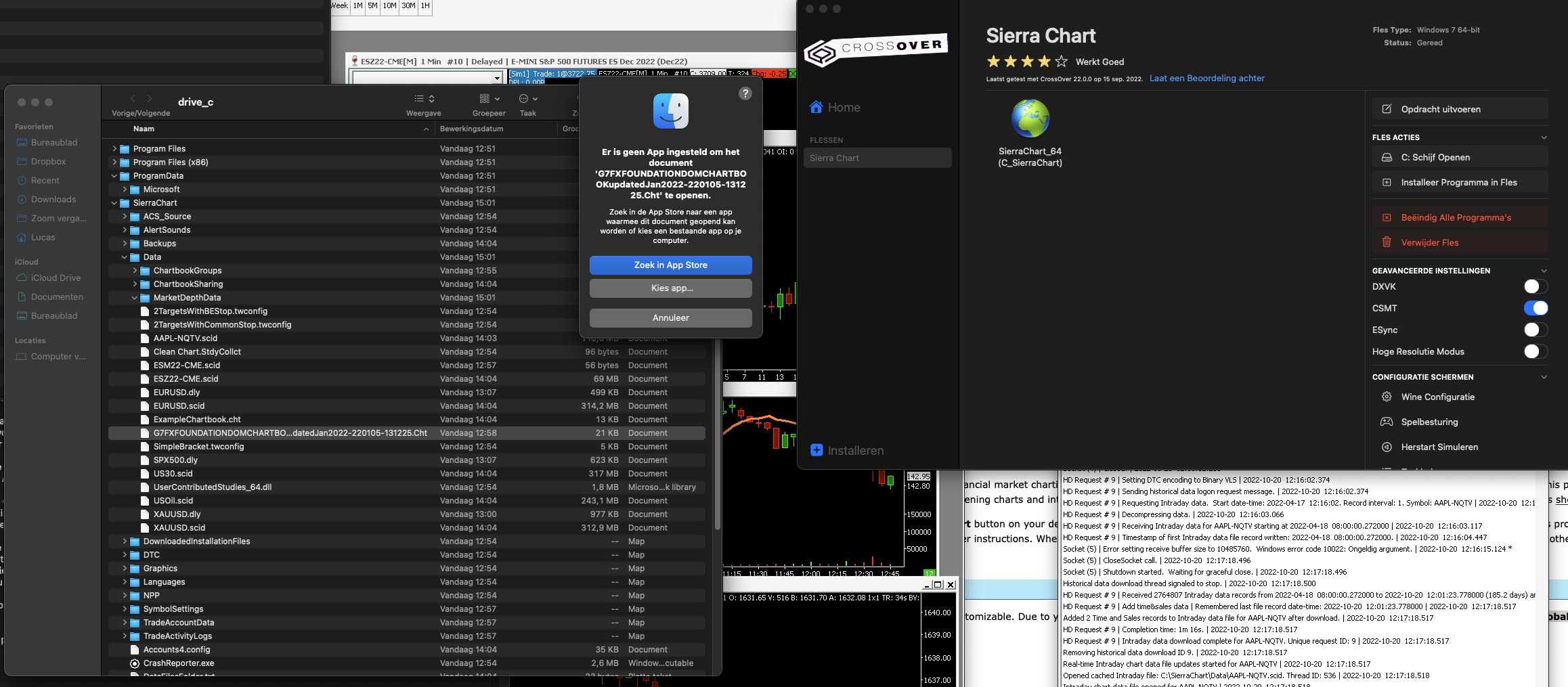Image resolution: width=1568 pixels, height=687 pixels.
Task: Open the combo box in the ES chart window
Action: [x=498, y=78]
